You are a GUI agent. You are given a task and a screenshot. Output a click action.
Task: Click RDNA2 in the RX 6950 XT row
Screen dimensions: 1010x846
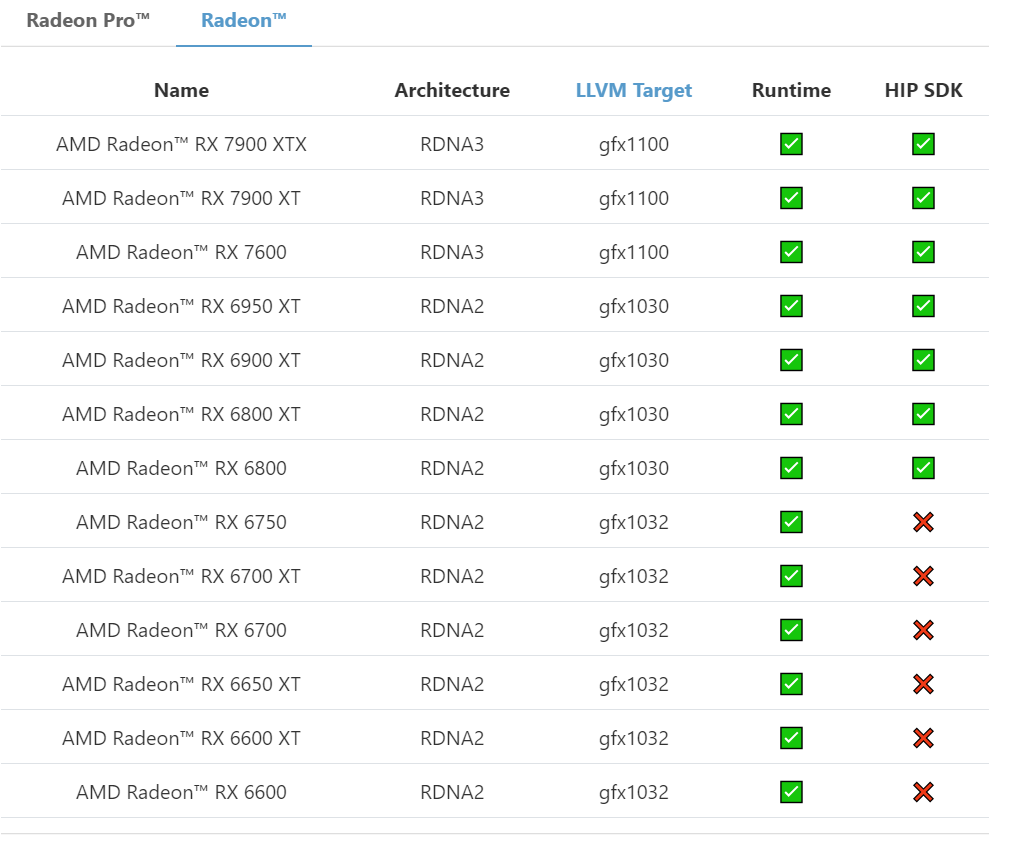[x=452, y=307]
